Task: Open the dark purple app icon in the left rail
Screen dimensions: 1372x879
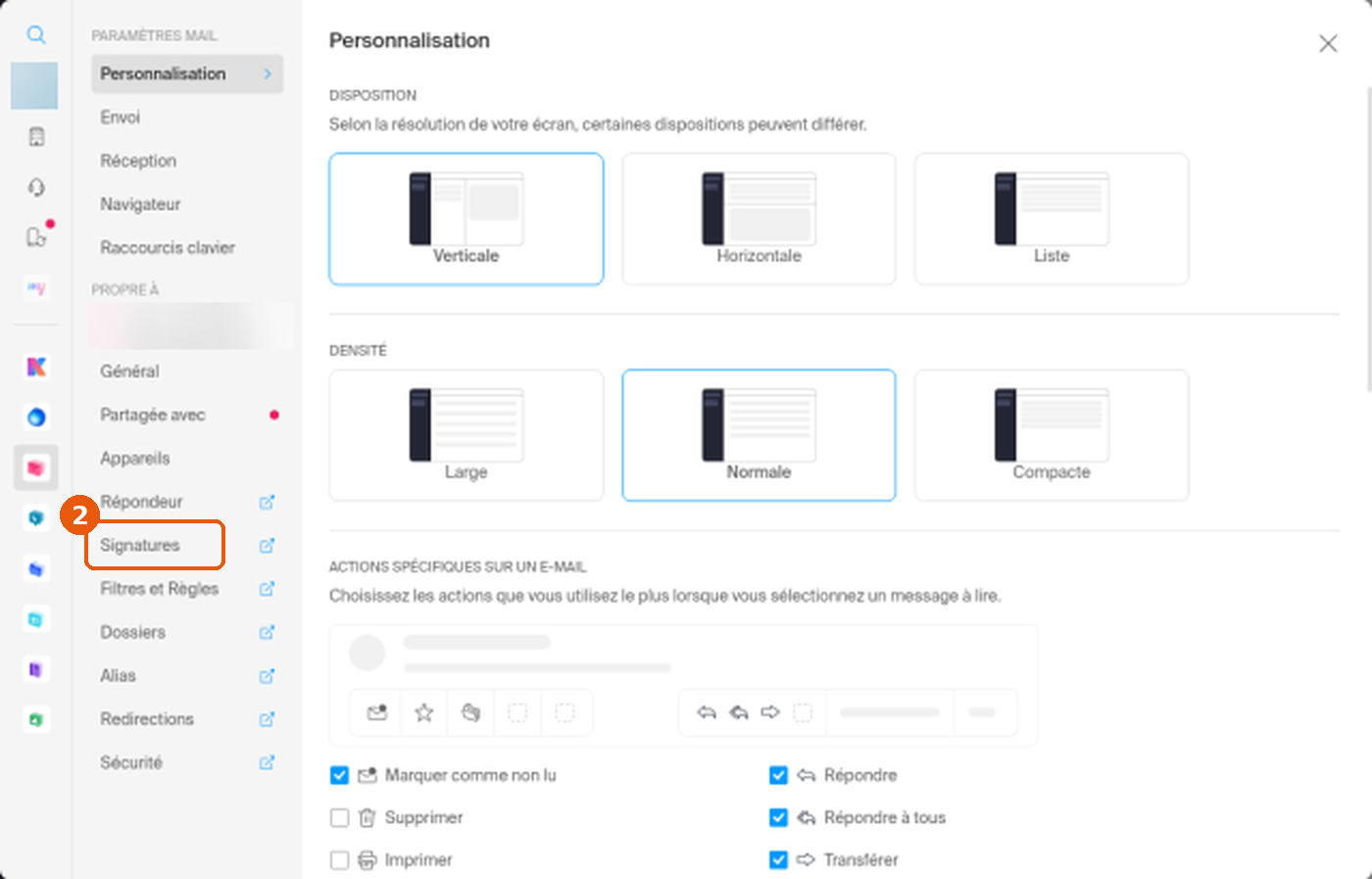Action: pyautogui.click(x=36, y=669)
